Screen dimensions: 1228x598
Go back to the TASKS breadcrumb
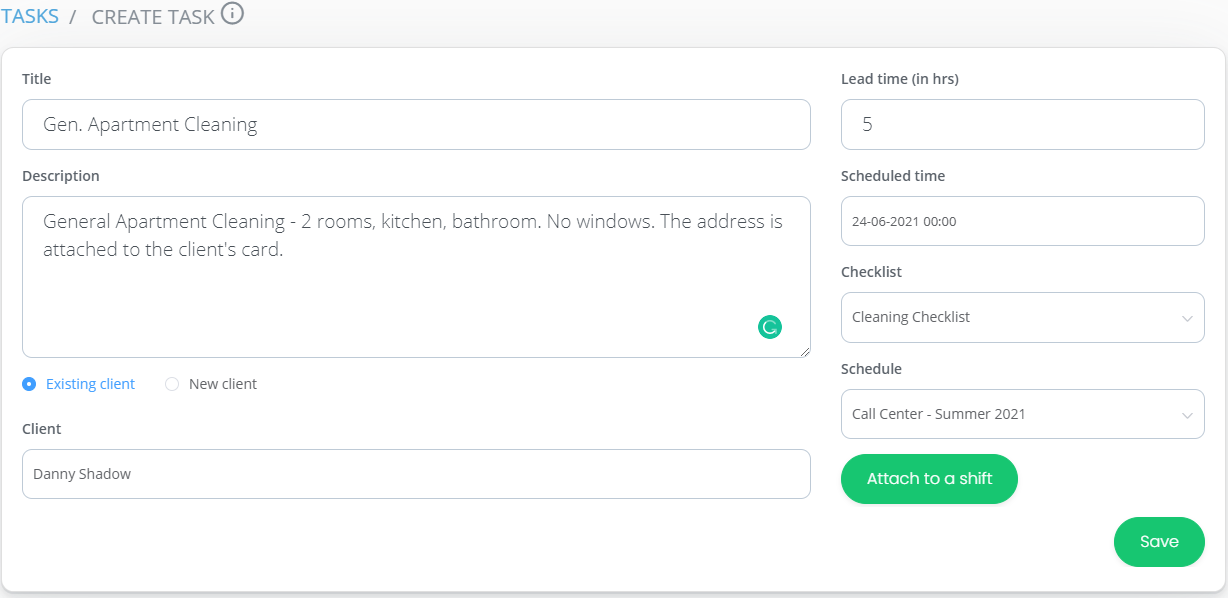29,16
